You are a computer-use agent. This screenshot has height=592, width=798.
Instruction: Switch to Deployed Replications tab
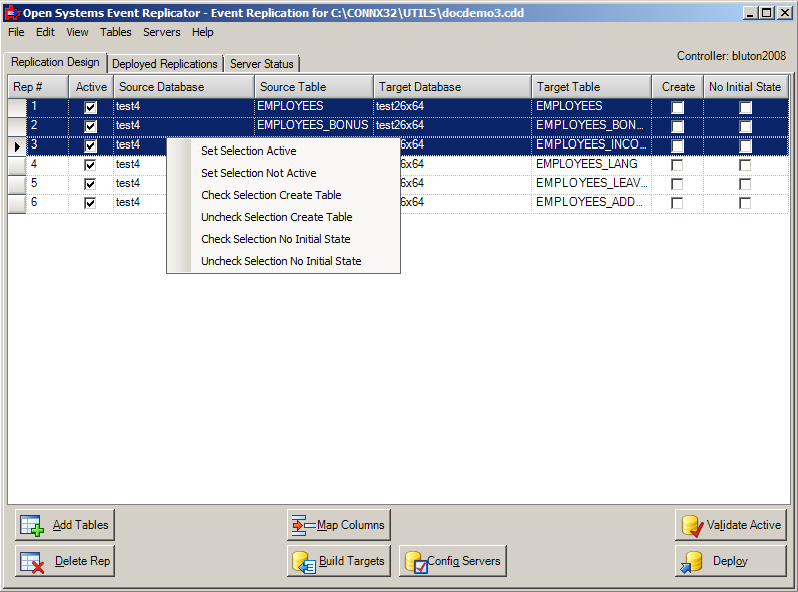point(165,64)
